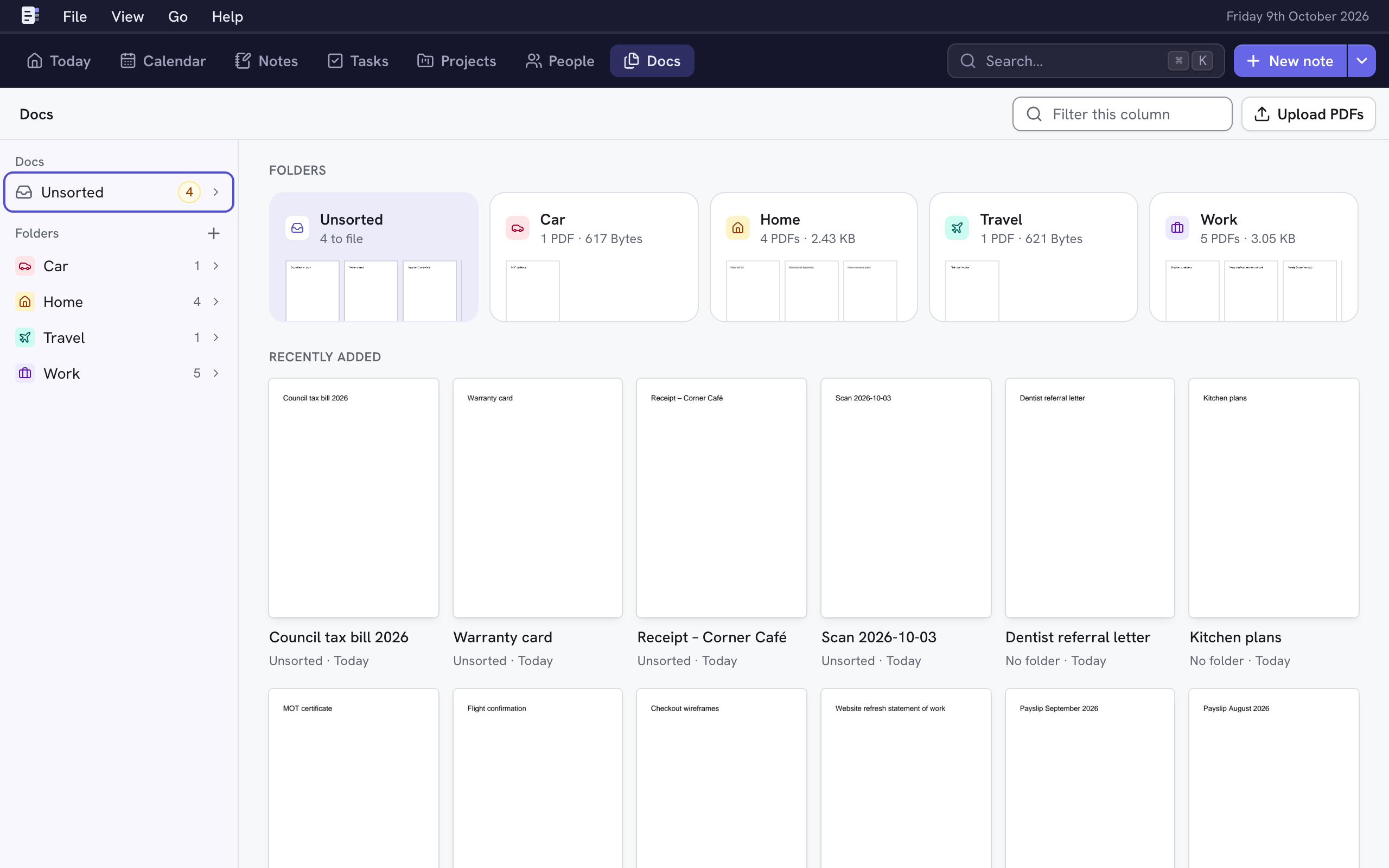Select Unsorted in the sidebar
This screenshot has height=868, width=1389.
[119, 192]
